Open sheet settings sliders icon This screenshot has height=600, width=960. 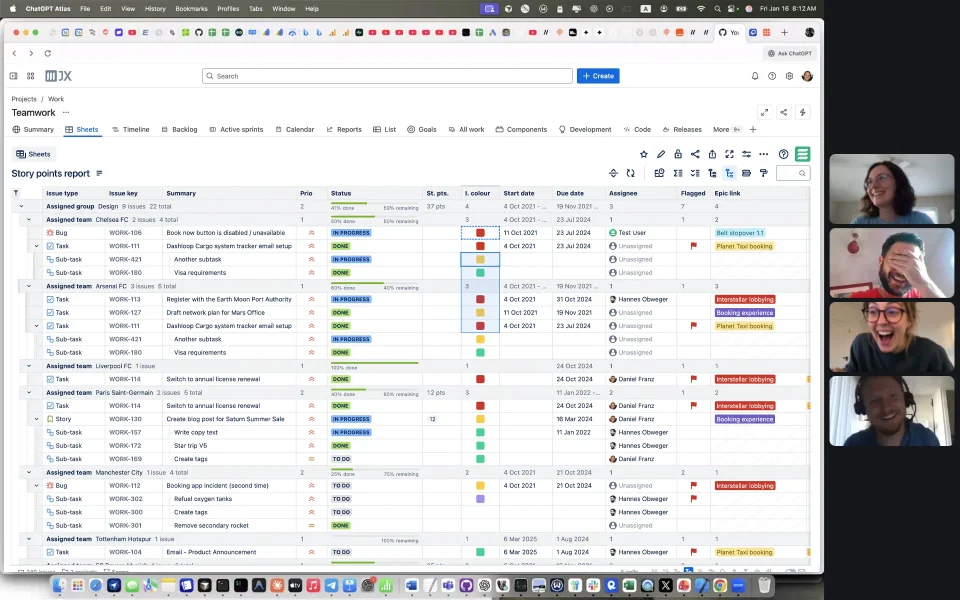click(x=746, y=154)
